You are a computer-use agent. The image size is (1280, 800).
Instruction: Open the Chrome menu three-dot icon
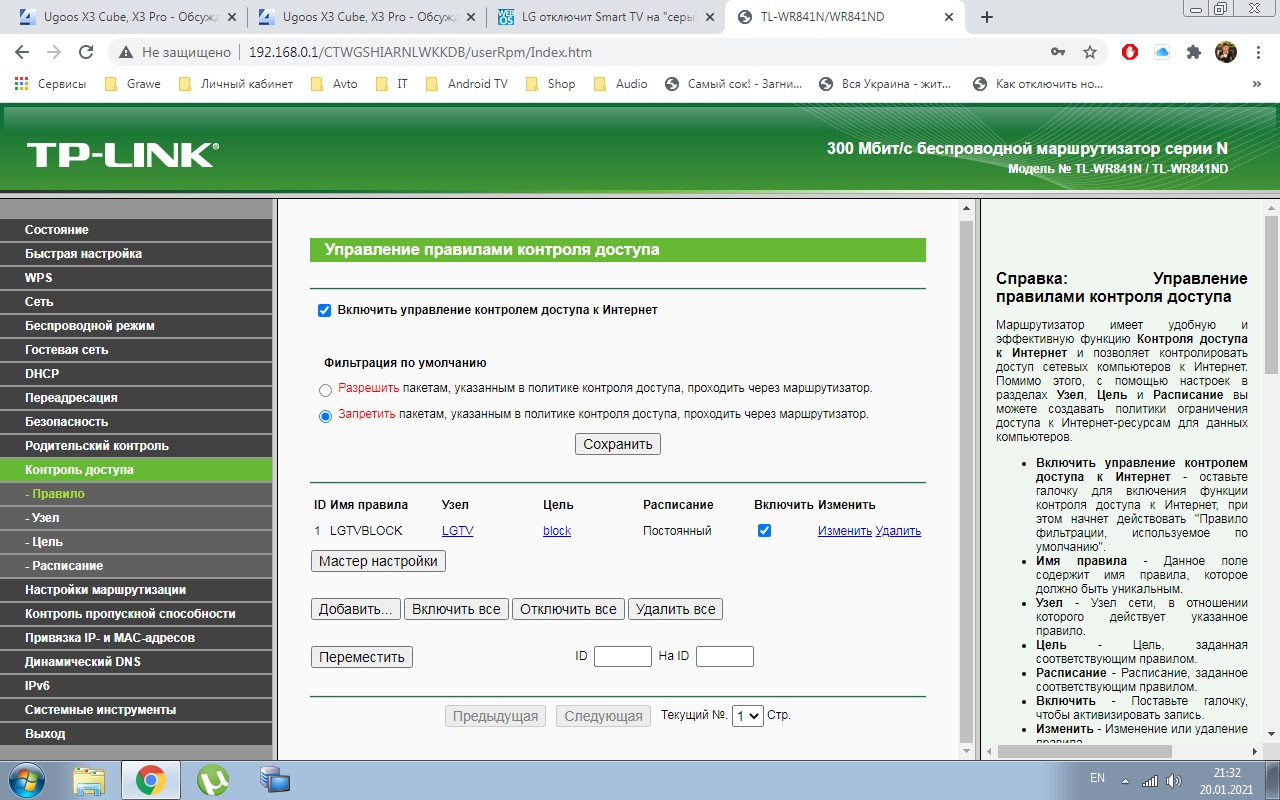coord(1257,52)
